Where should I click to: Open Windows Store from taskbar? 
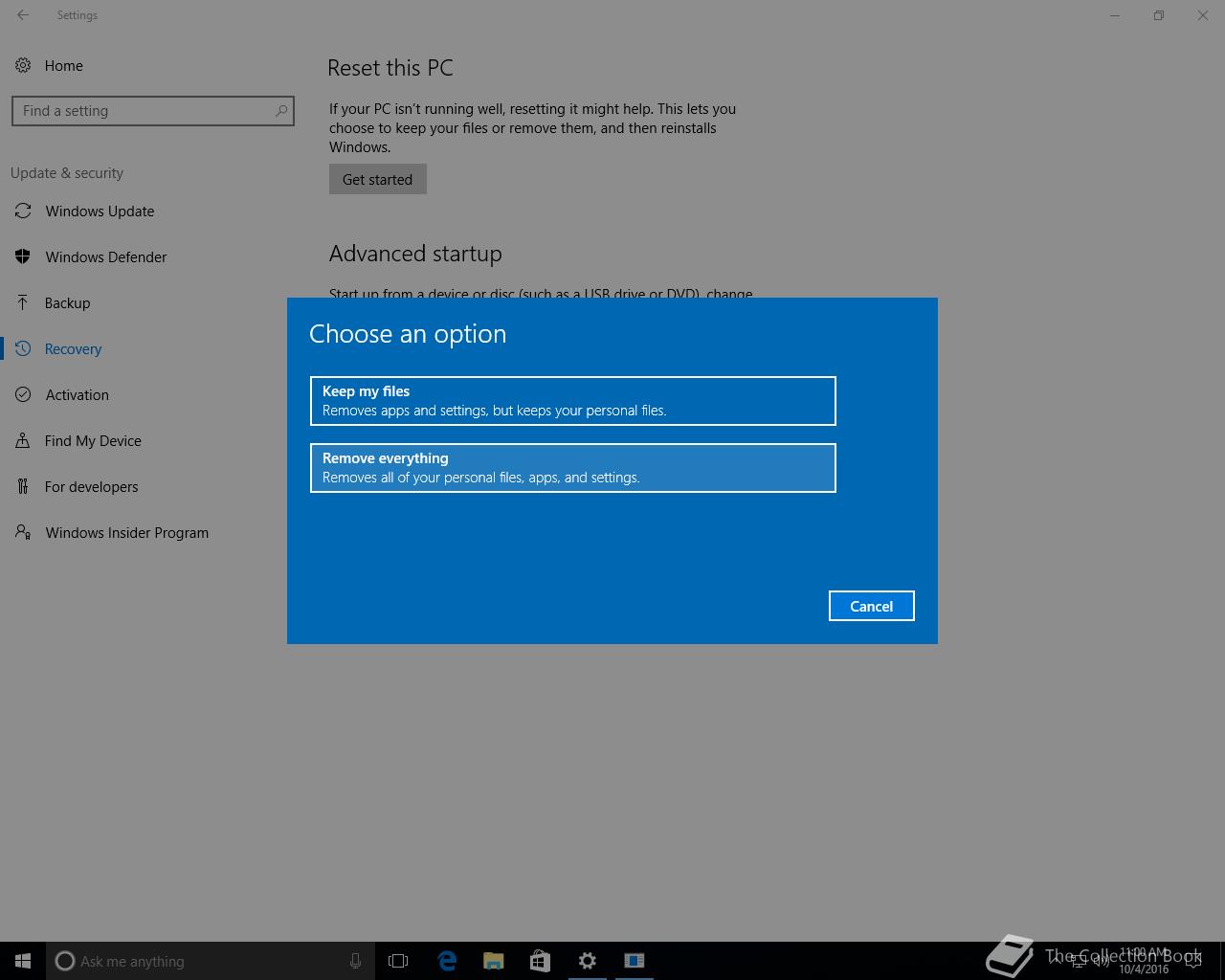point(540,961)
